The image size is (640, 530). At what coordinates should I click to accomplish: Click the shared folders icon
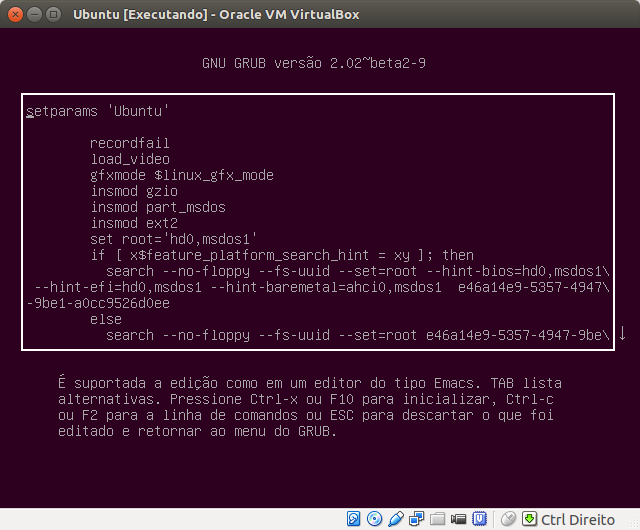[x=438, y=519]
